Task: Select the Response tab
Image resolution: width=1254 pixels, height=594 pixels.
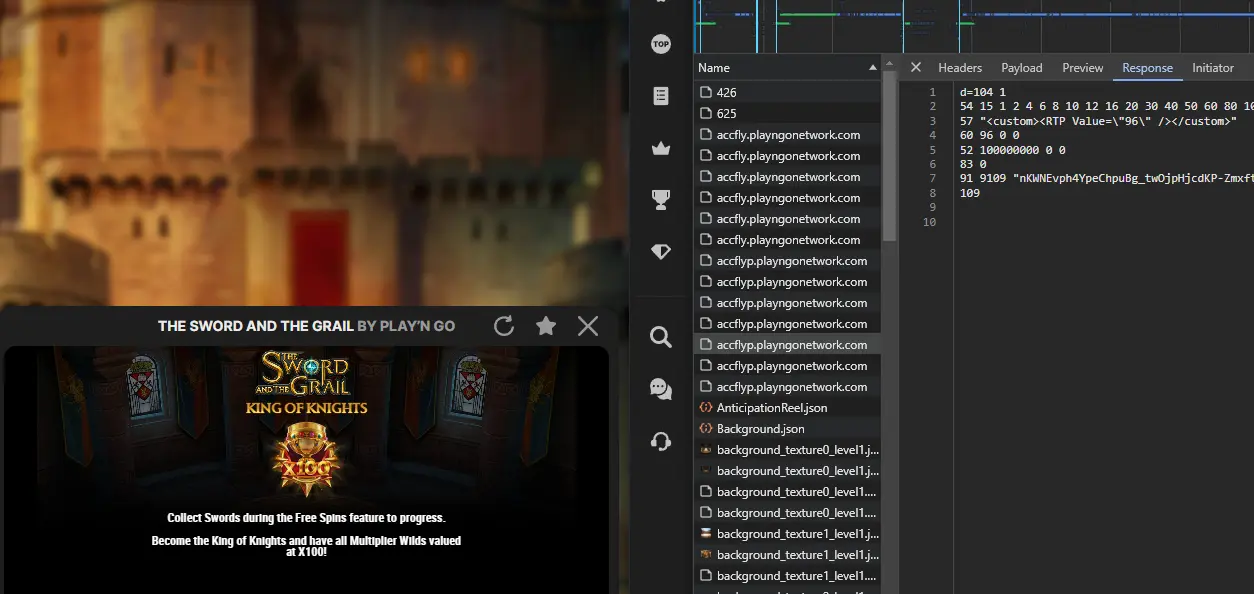Action: (1147, 67)
